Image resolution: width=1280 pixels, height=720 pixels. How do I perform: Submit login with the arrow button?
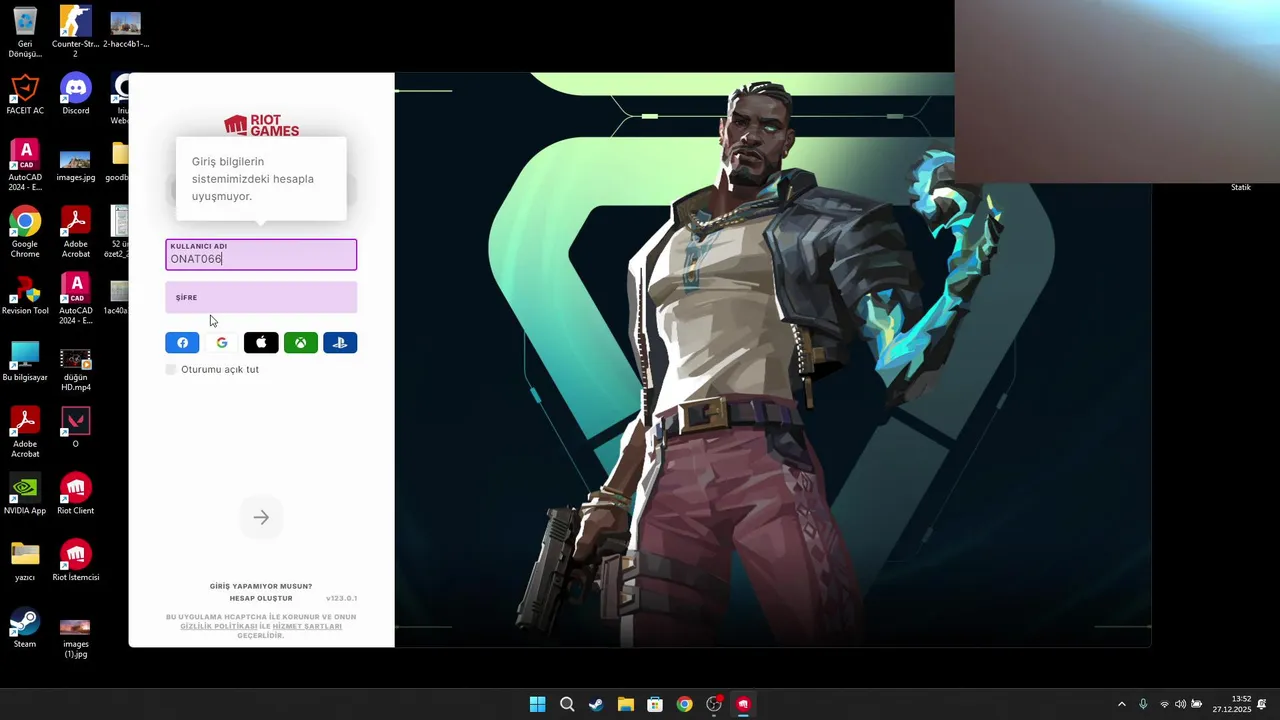(x=261, y=517)
